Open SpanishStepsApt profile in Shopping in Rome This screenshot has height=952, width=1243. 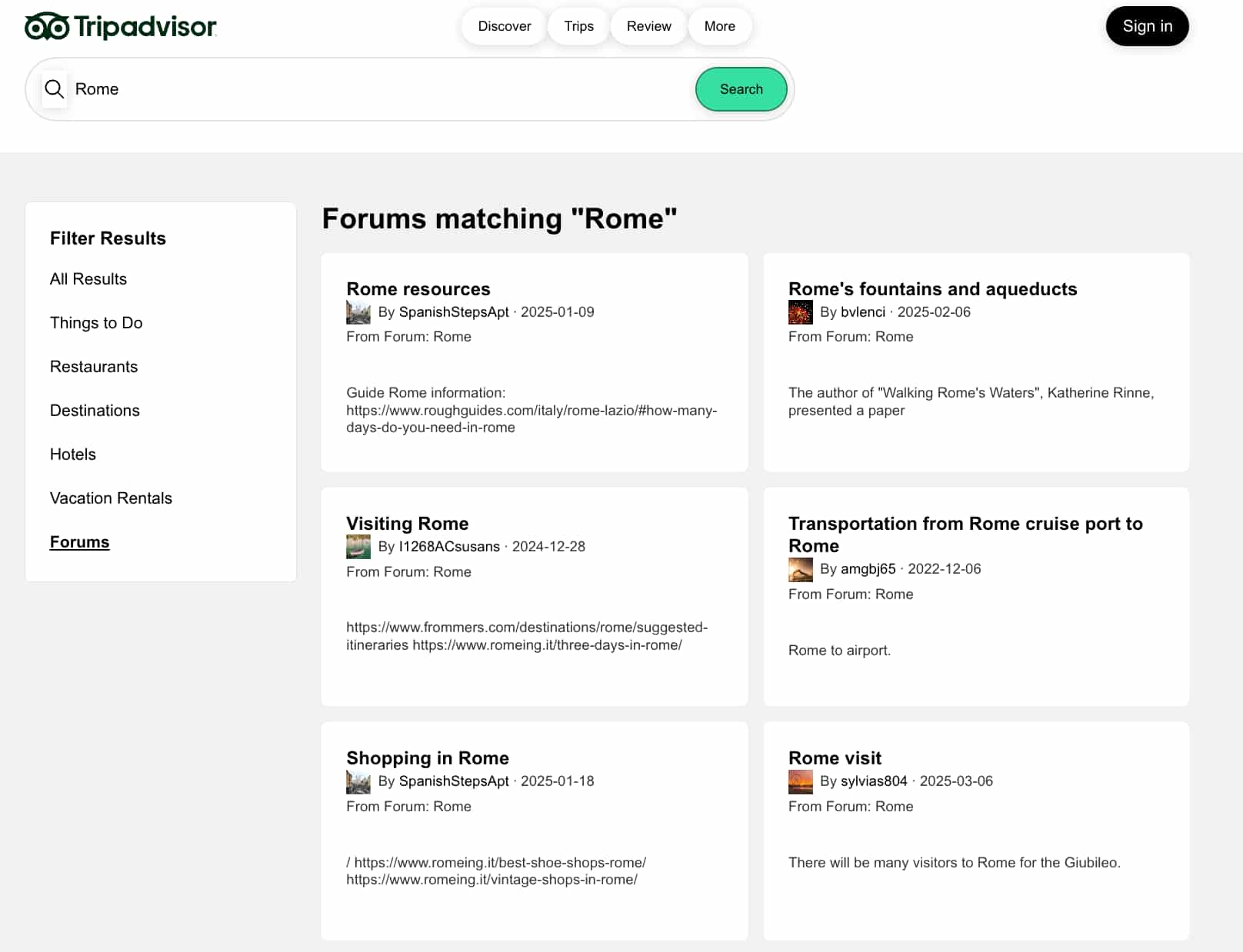(454, 781)
